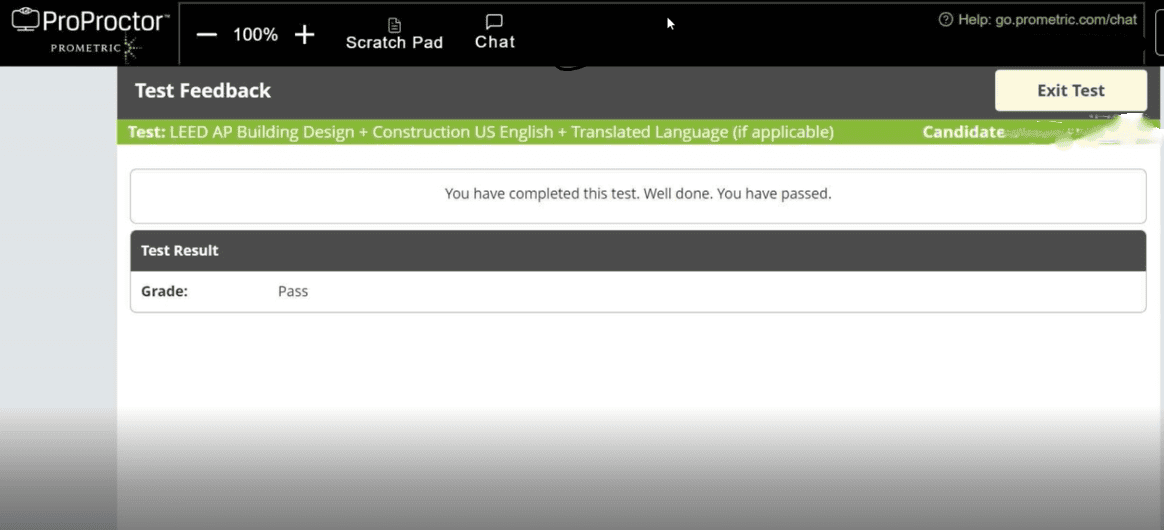Screen dimensions: 1164x530
Task: Click the Test Result section header
Action: tap(180, 250)
